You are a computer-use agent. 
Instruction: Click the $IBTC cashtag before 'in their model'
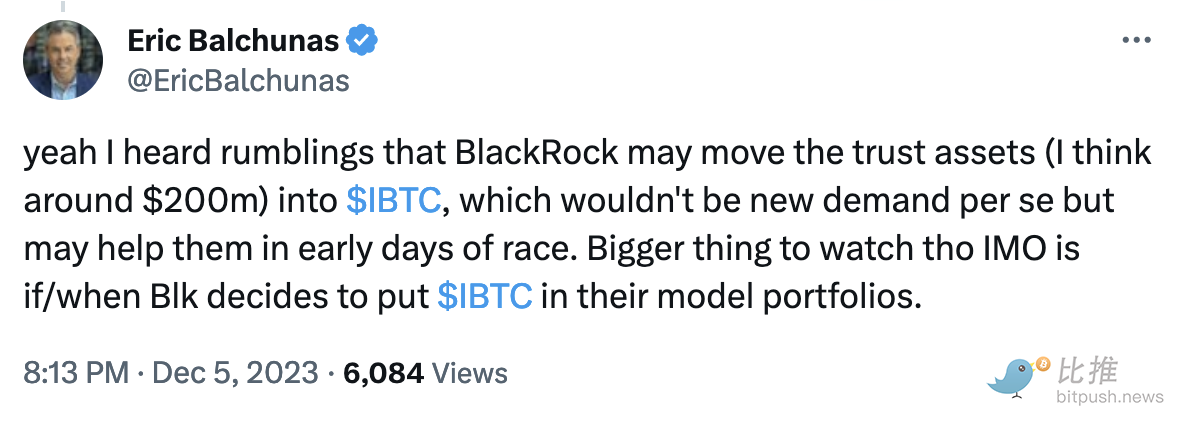pyautogui.click(x=486, y=296)
